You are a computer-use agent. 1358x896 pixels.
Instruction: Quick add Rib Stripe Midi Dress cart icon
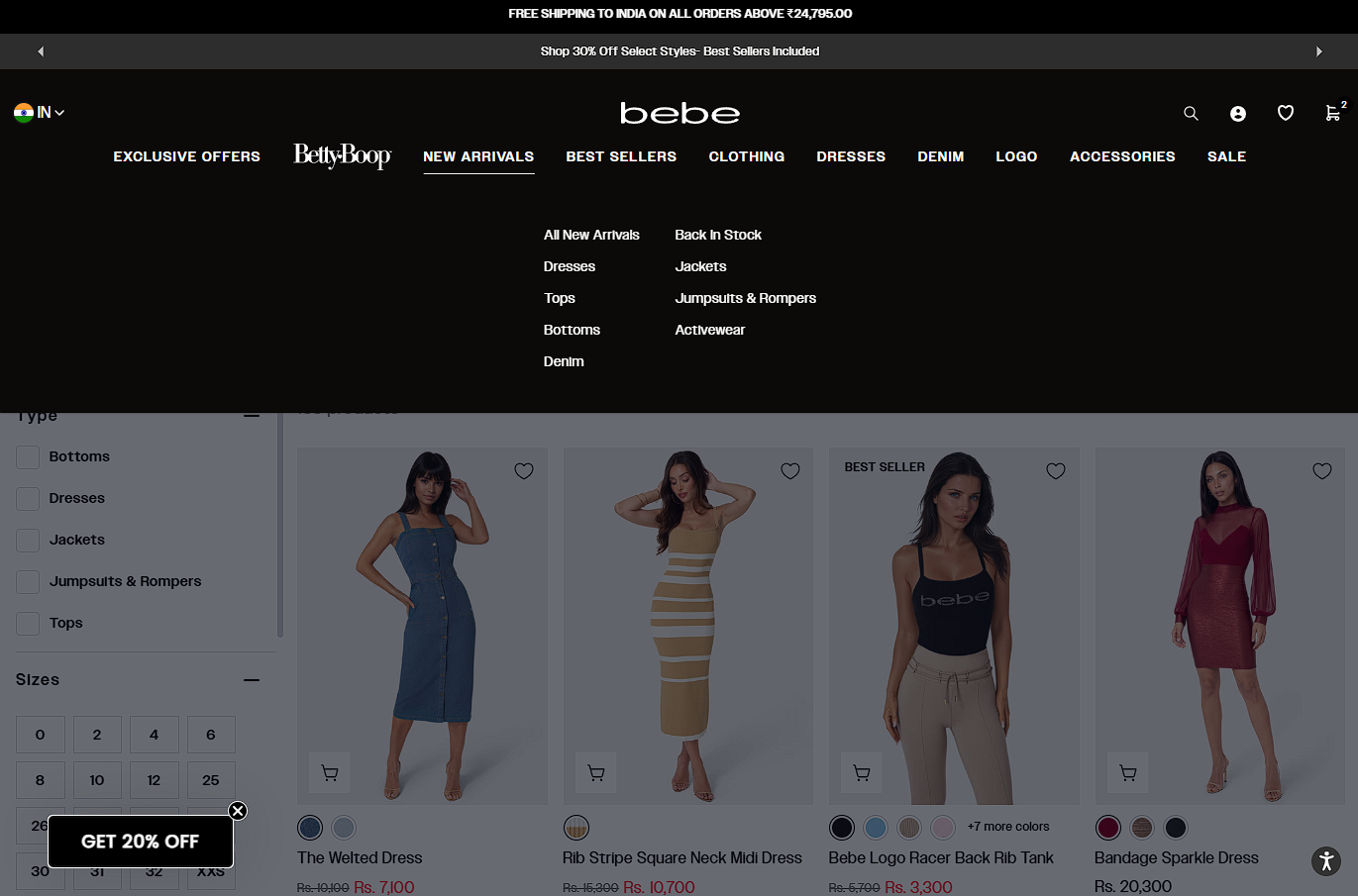click(x=596, y=773)
